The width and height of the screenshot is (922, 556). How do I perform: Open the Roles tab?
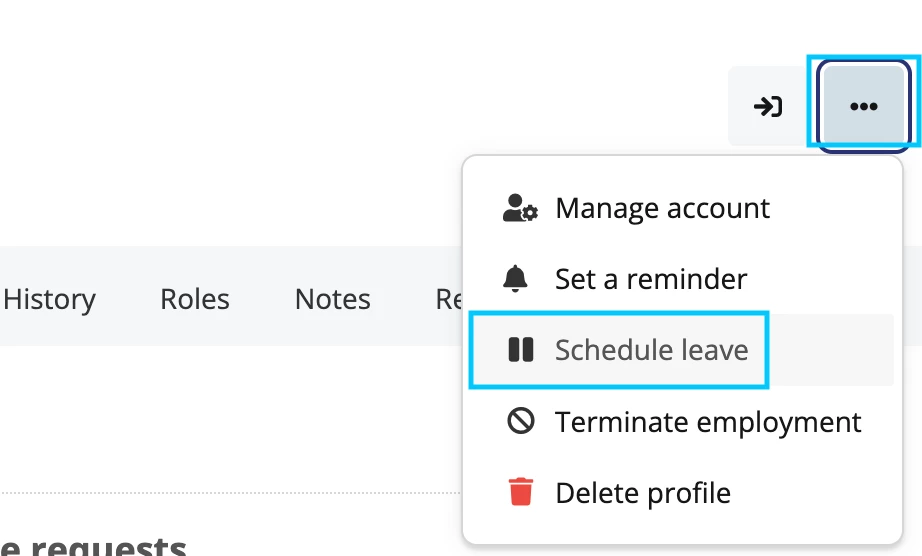click(x=195, y=299)
